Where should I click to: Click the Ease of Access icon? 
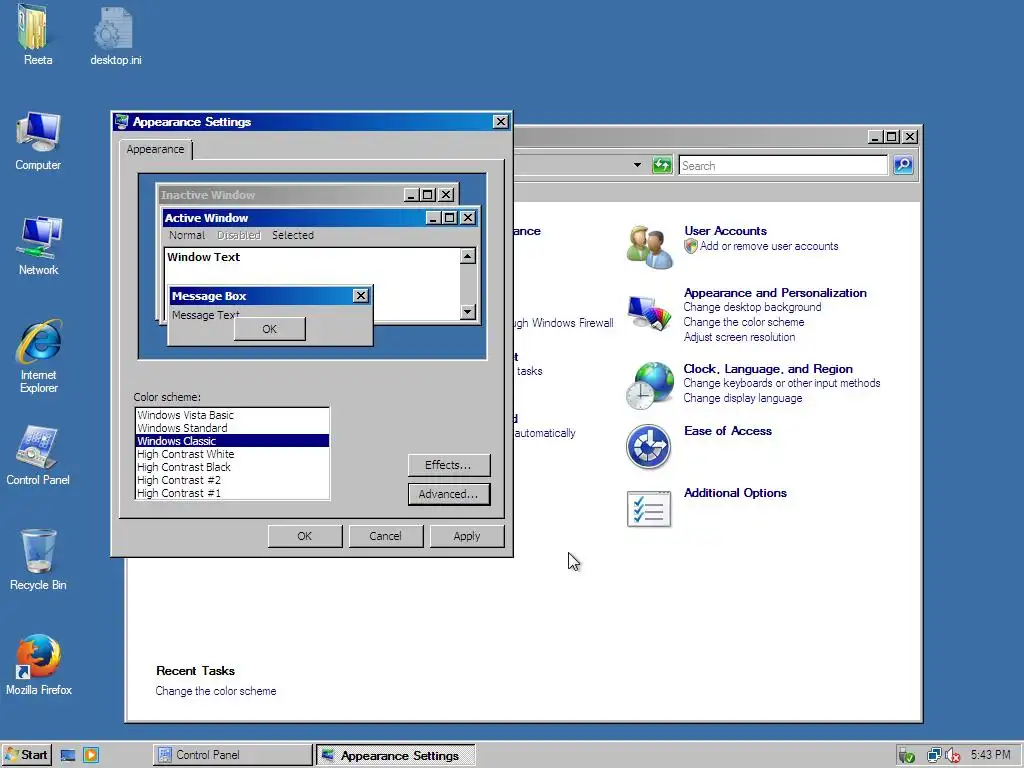tap(648, 447)
